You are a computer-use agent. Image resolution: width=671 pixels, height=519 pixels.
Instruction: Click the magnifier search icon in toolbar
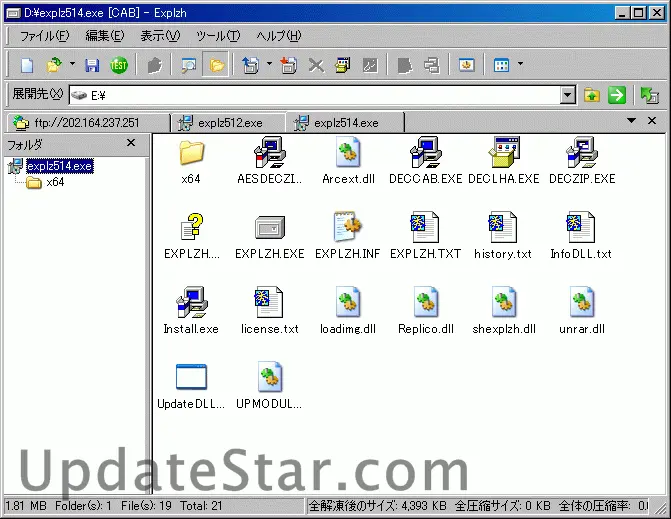pyautogui.click(x=188, y=65)
